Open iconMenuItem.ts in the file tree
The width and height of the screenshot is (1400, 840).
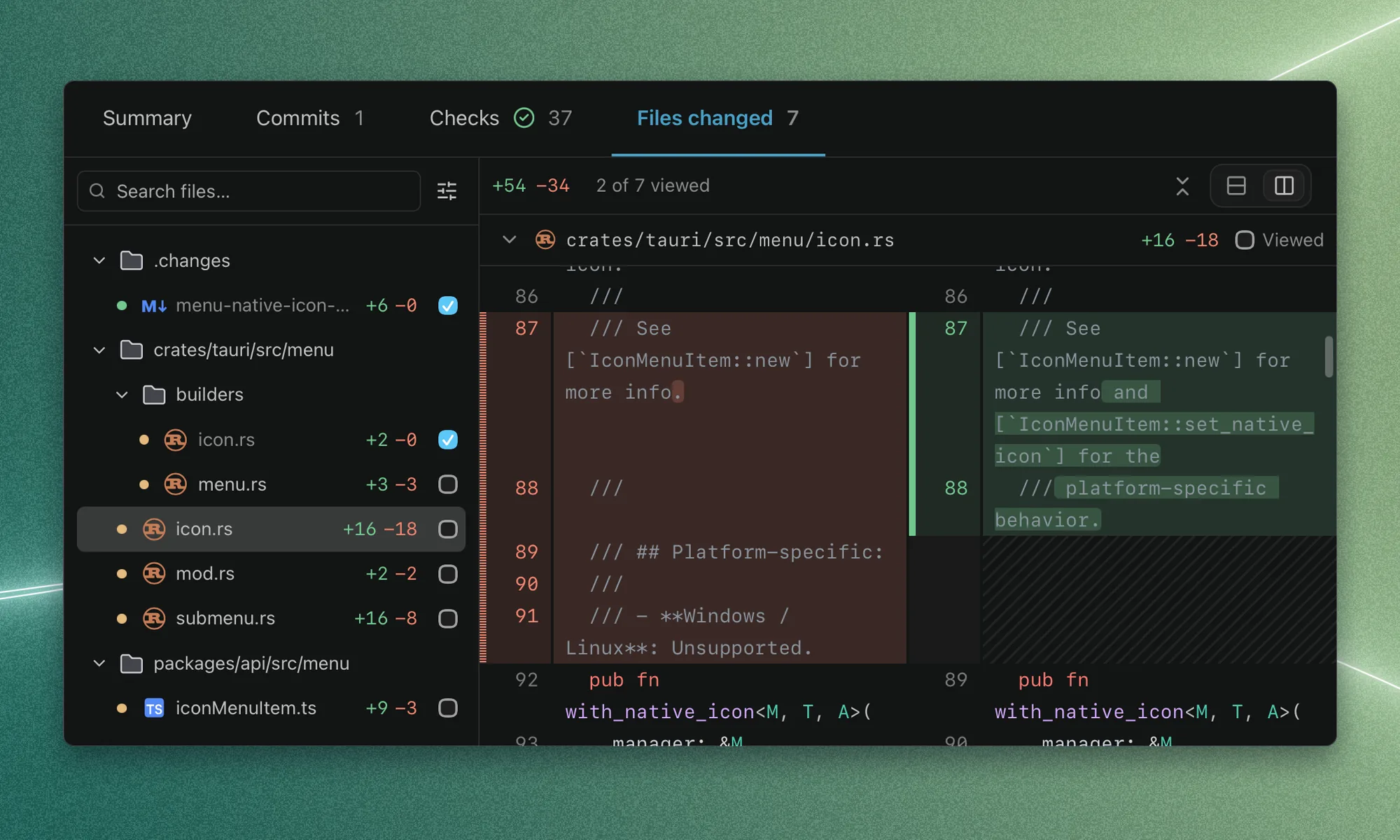pyautogui.click(x=271, y=708)
